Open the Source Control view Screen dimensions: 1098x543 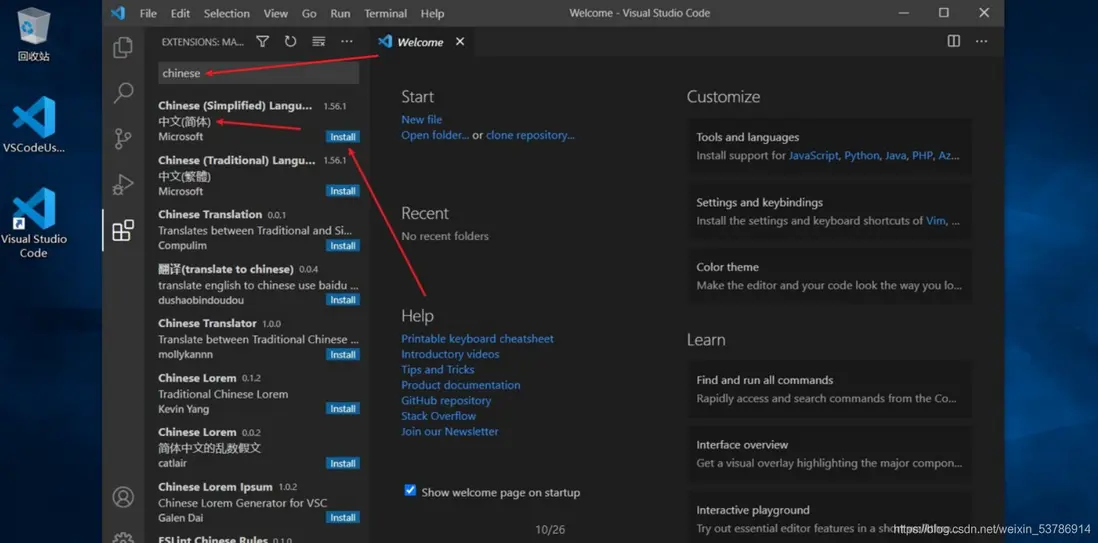(123, 138)
